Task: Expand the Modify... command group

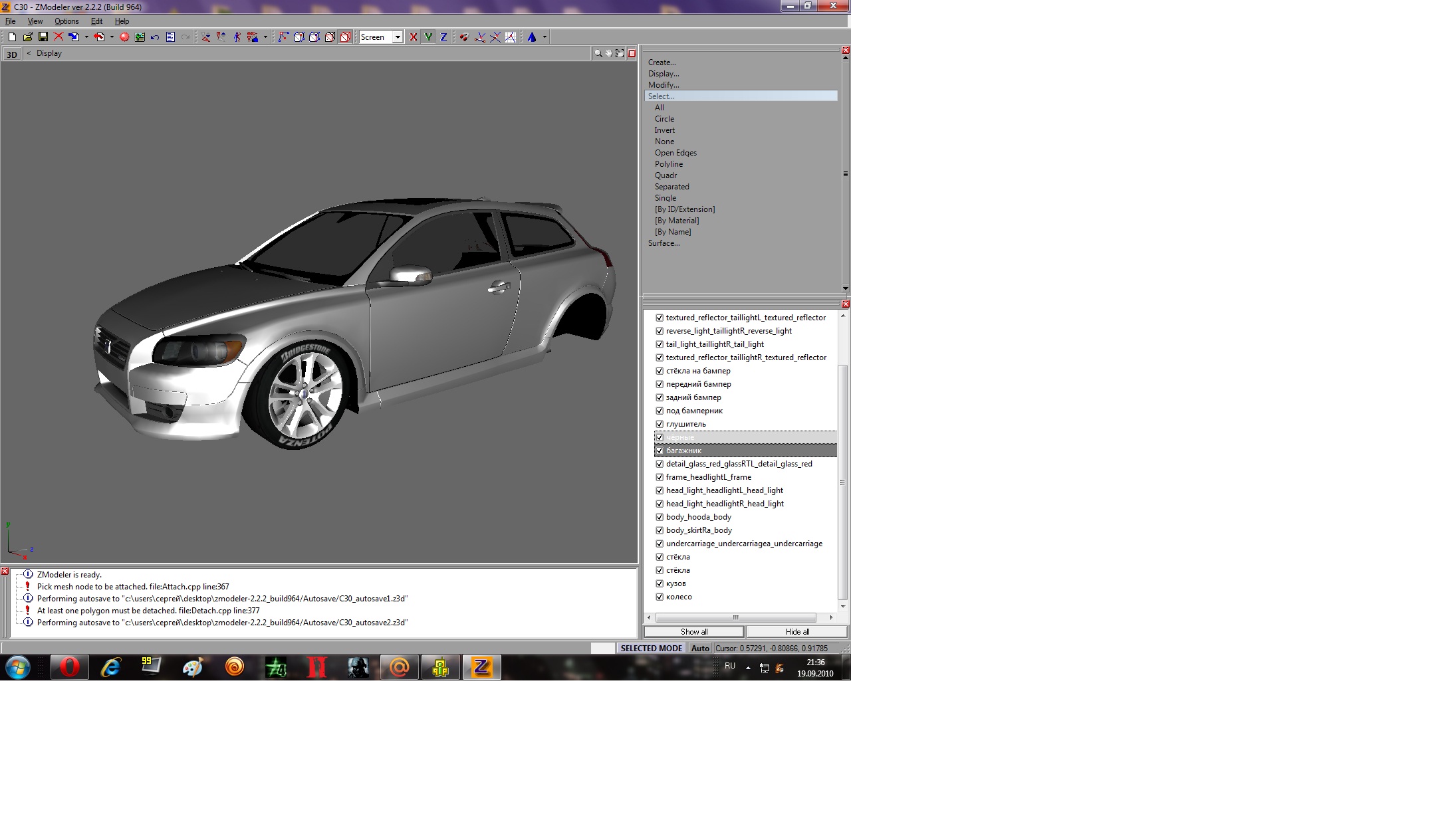Action: point(664,85)
